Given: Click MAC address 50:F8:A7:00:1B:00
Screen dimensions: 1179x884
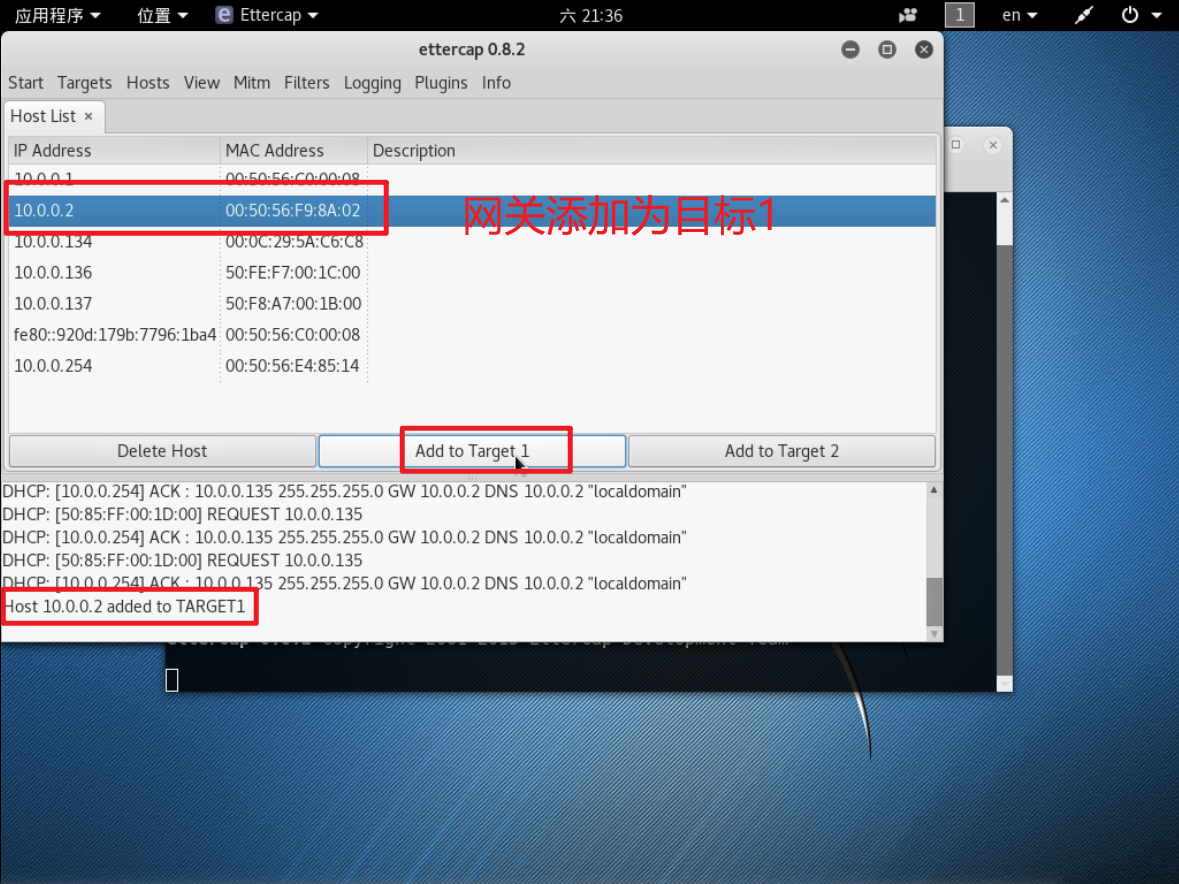Looking at the screenshot, I should point(293,304).
